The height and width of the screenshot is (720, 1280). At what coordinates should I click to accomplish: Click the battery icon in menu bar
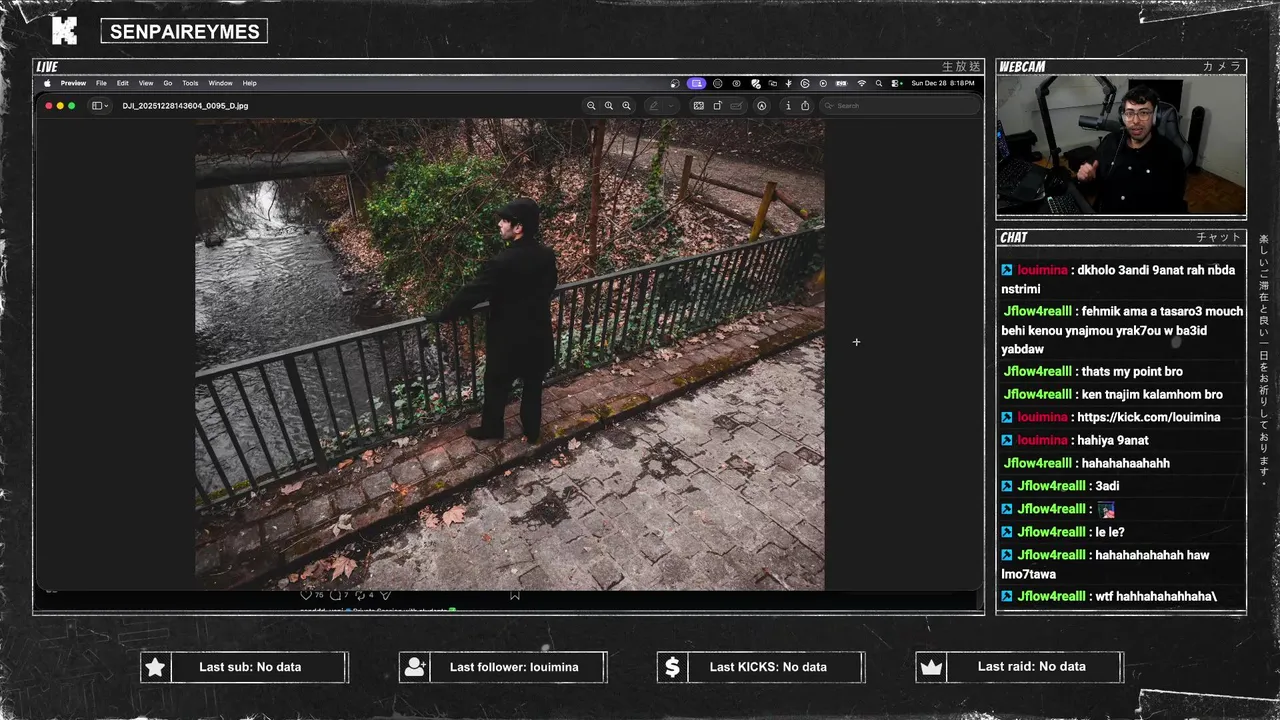842,83
